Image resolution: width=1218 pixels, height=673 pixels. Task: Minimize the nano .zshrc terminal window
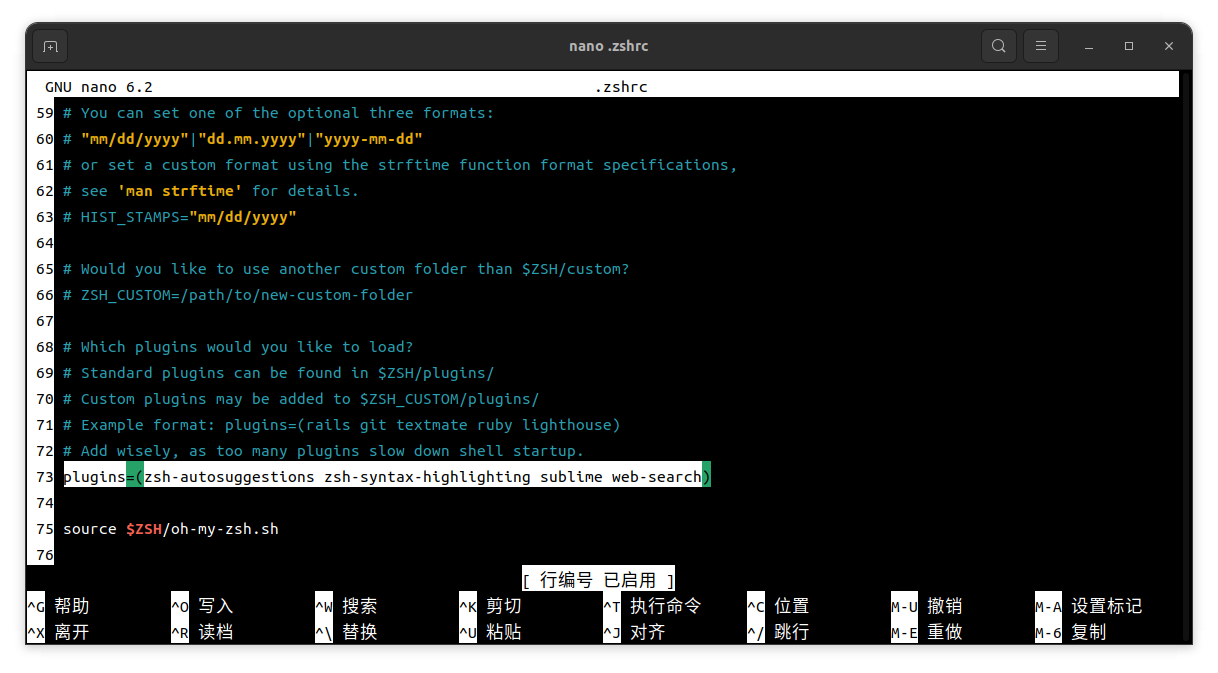[1089, 46]
